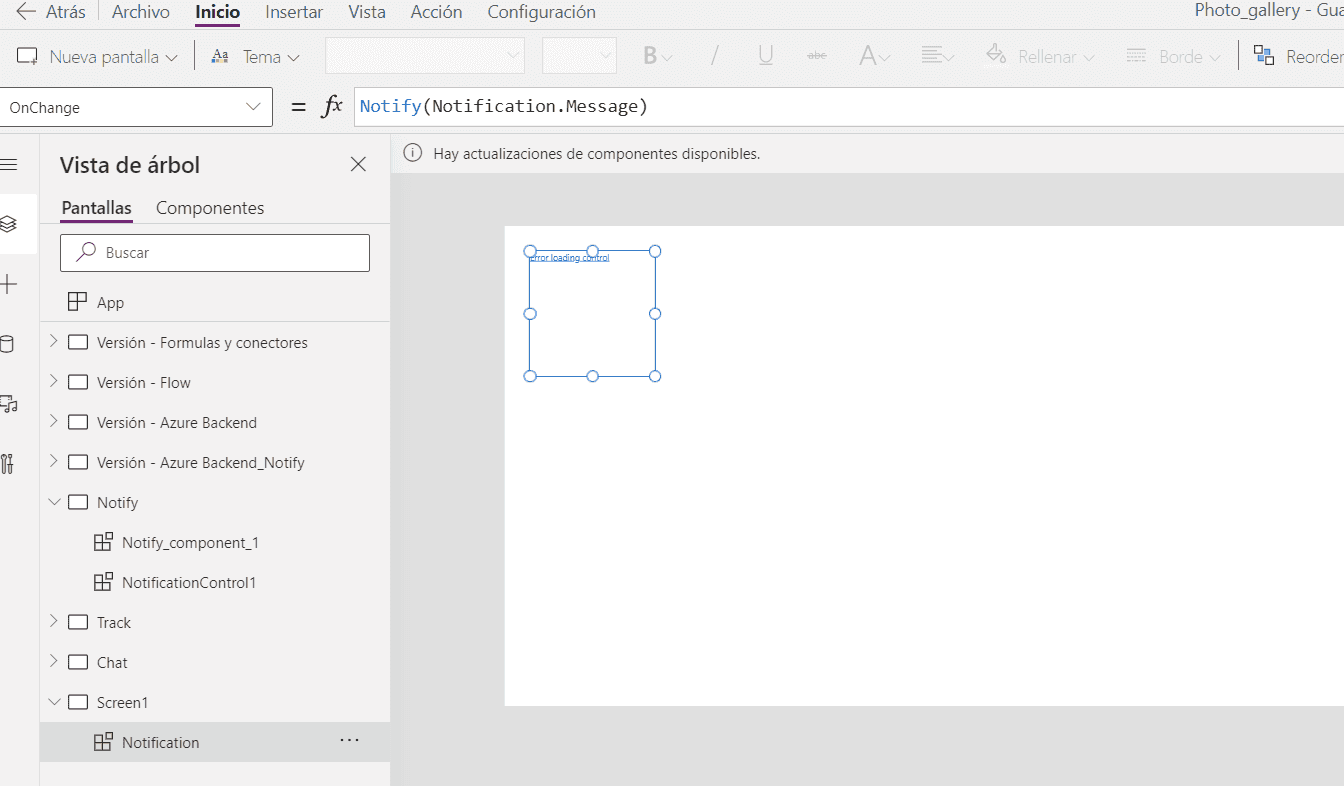Click the Photo_gallery app title
Viewport: 1344px width, 786px height.
pos(1269,11)
